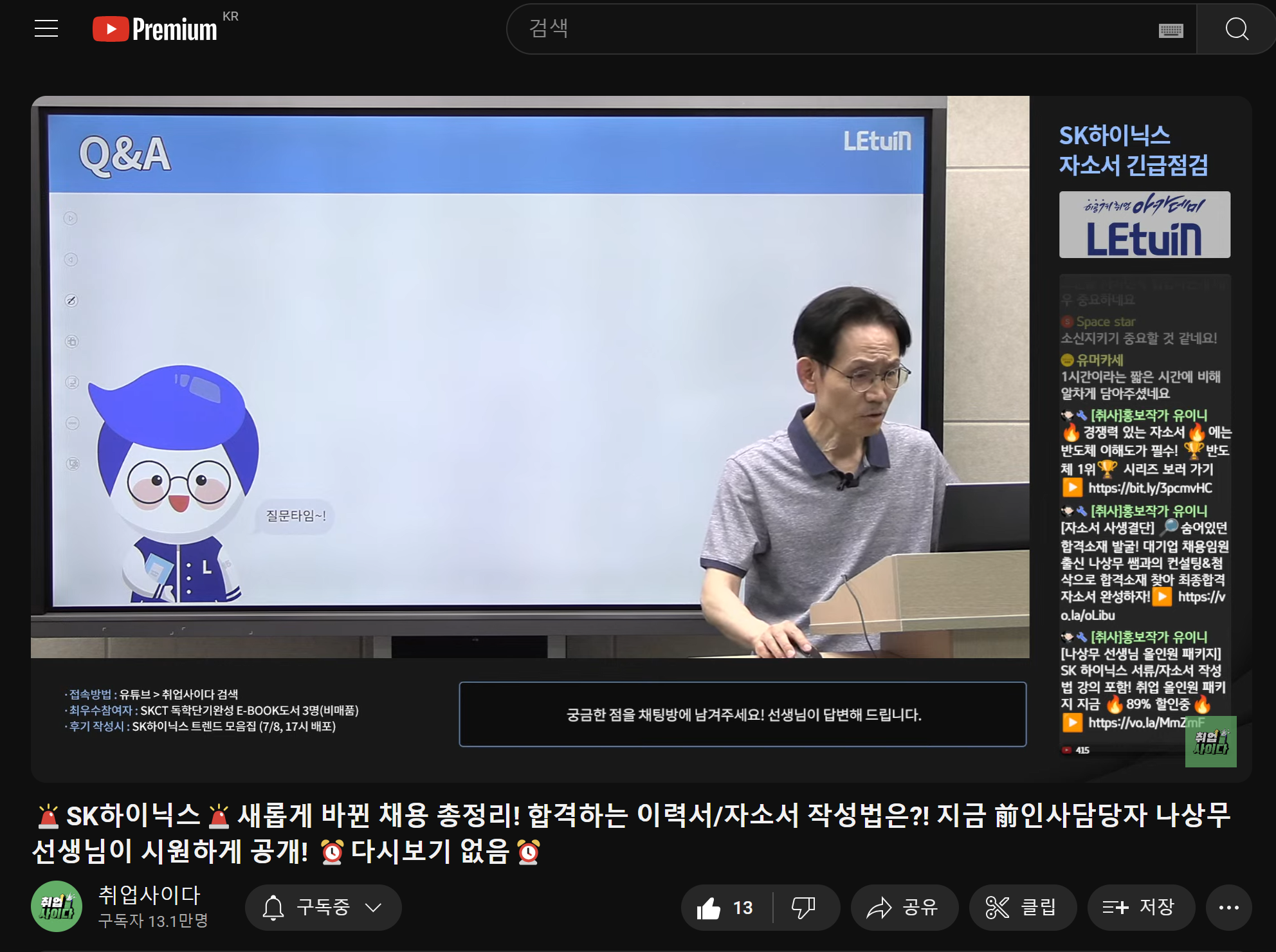The width and height of the screenshot is (1276, 952).
Task: Open channel name 취업사이다
Action: [x=149, y=895]
